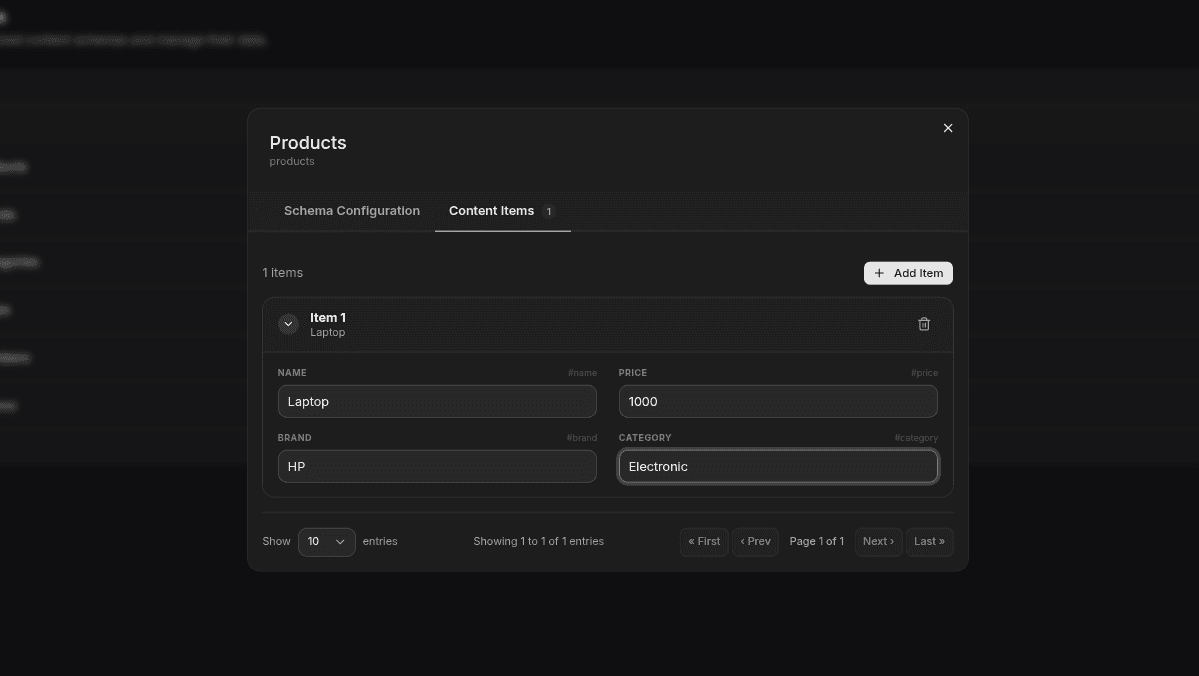Jump to the Last page
Image resolution: width=1199 pixels, height=676 pixels.
click(x=930, y=541)
